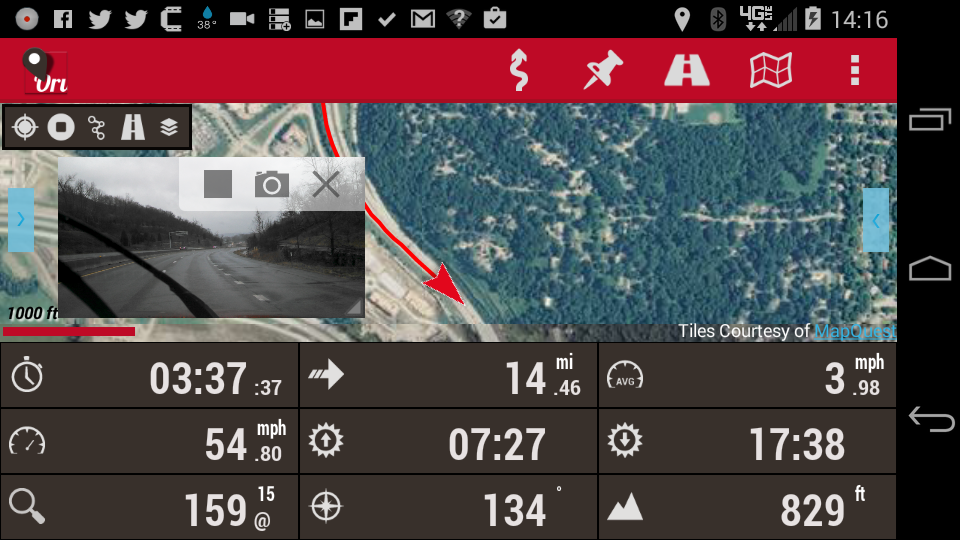Tap the 14.46 mi distance tile
Screen dimensions: 960x540
tap(448, 375)
